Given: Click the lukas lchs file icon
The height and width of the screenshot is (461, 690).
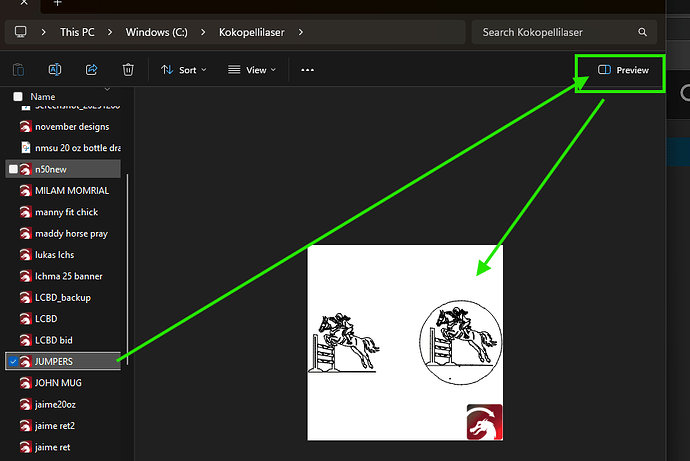Looking at the screenshot, I should coord(26,255).
